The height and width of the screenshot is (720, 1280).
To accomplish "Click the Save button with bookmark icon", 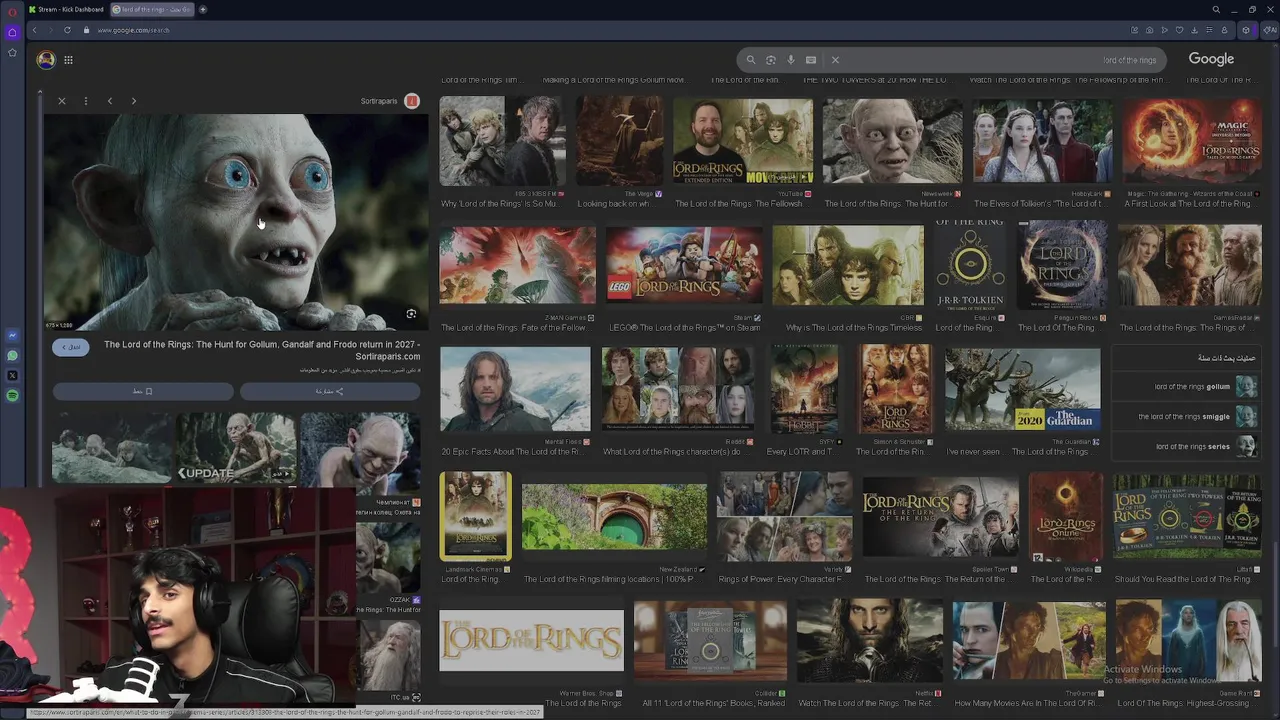I will pyautogui.click(x=142, y=391).
